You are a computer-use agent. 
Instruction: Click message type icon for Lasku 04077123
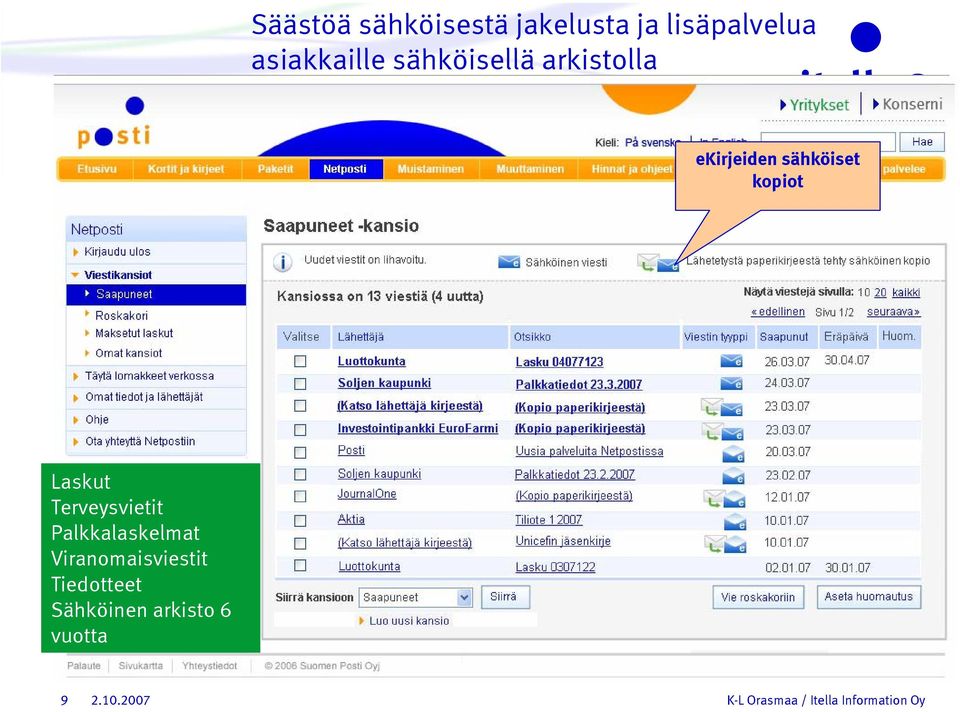731,361
